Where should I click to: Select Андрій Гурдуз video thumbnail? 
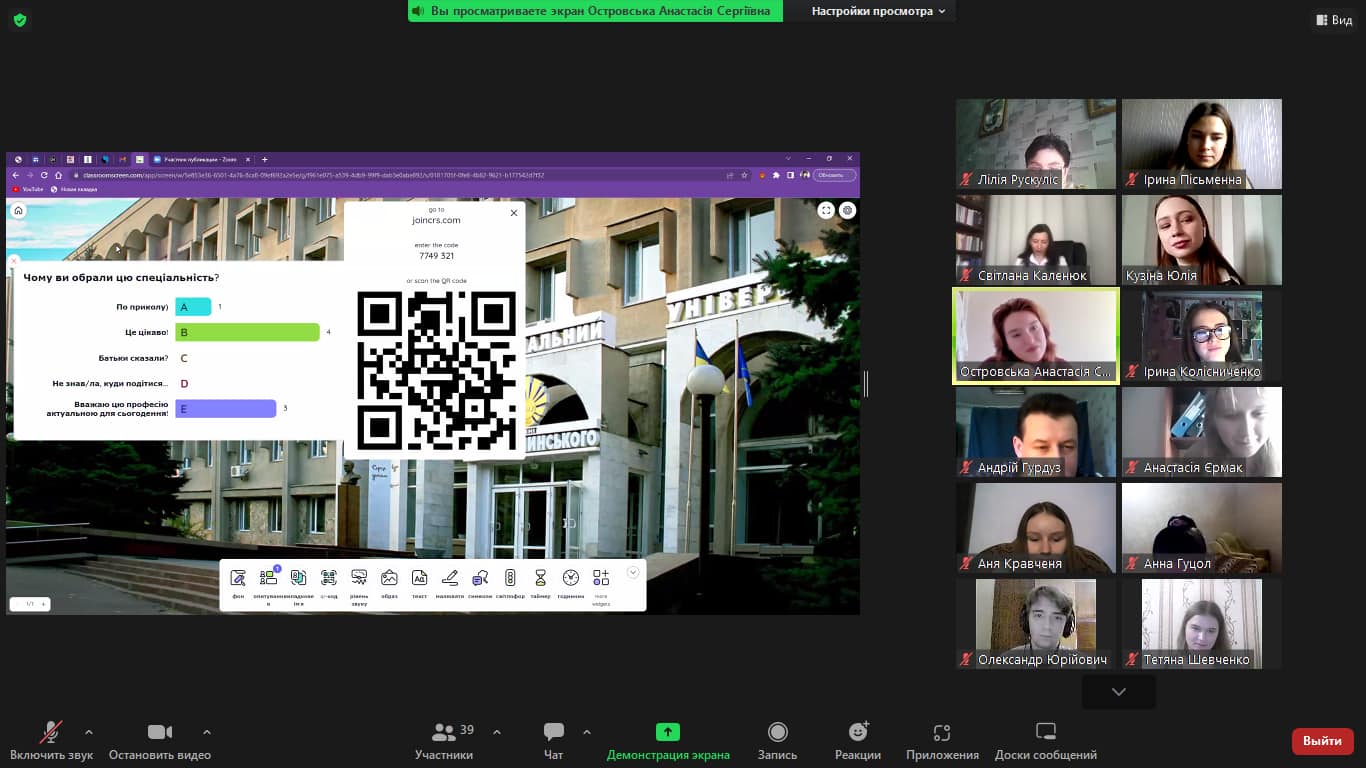pyautogui.click(x=1035, y=432)
